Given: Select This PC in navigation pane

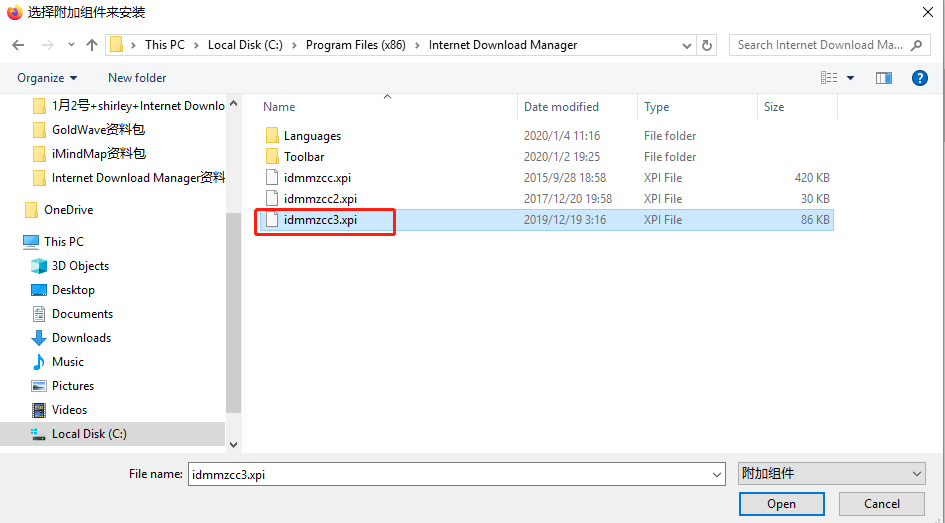Looking at the screenshot, I should coord(54,242).
